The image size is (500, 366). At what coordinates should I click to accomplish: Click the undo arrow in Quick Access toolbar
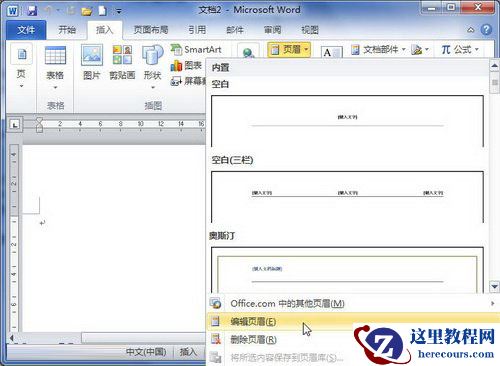click(48, 11)
